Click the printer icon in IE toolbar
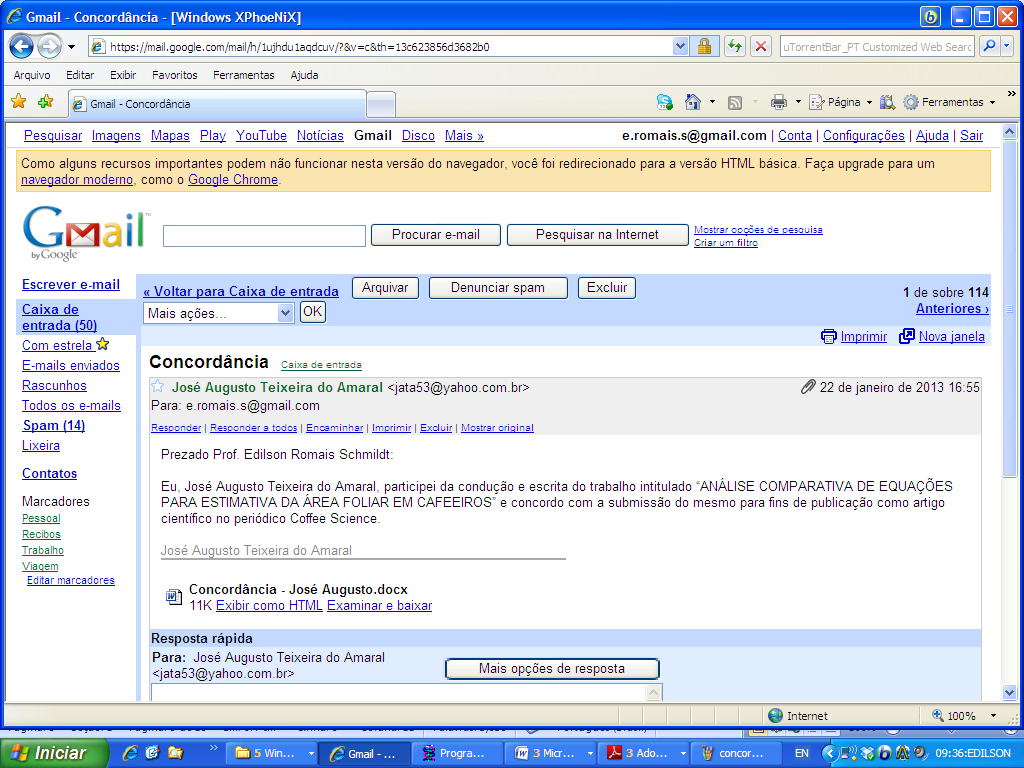Viewport: 1024px width, 768px height. [x=779, y=102]
